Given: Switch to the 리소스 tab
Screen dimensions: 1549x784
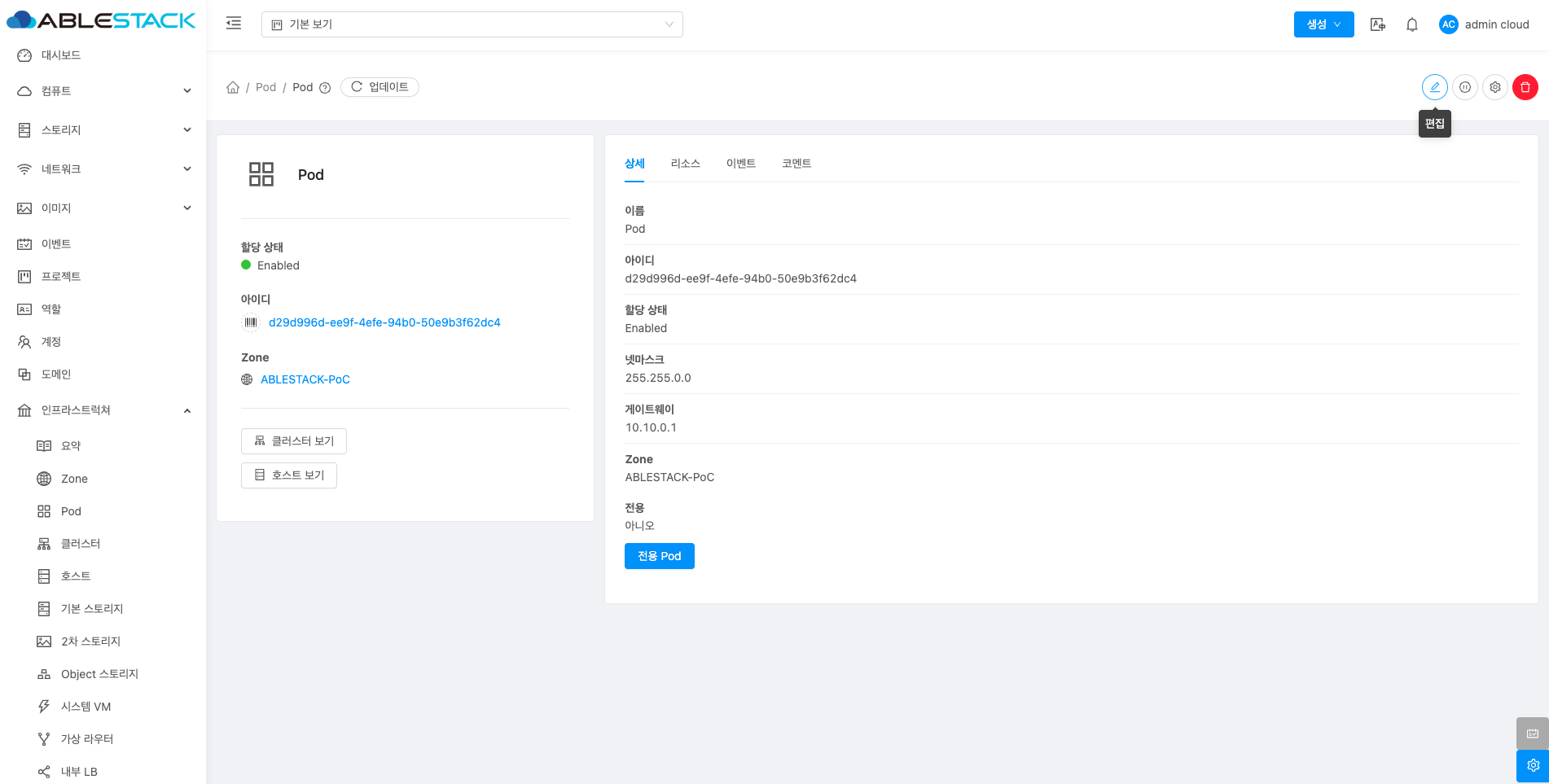Looking at the screenshot, I should tap(685, 164).
